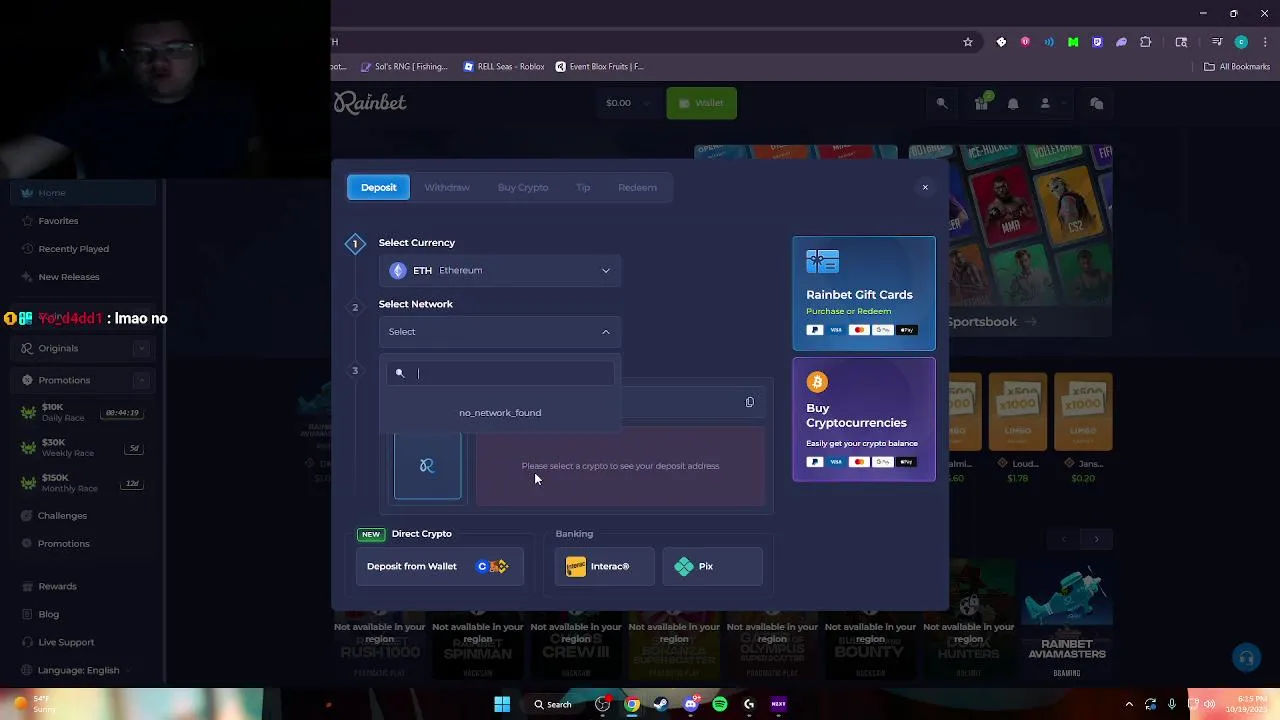Click the $30K Weekly Race entry
Viewport: 1280px width, 720px height.
pyautogui.click(x=84, y=447)
